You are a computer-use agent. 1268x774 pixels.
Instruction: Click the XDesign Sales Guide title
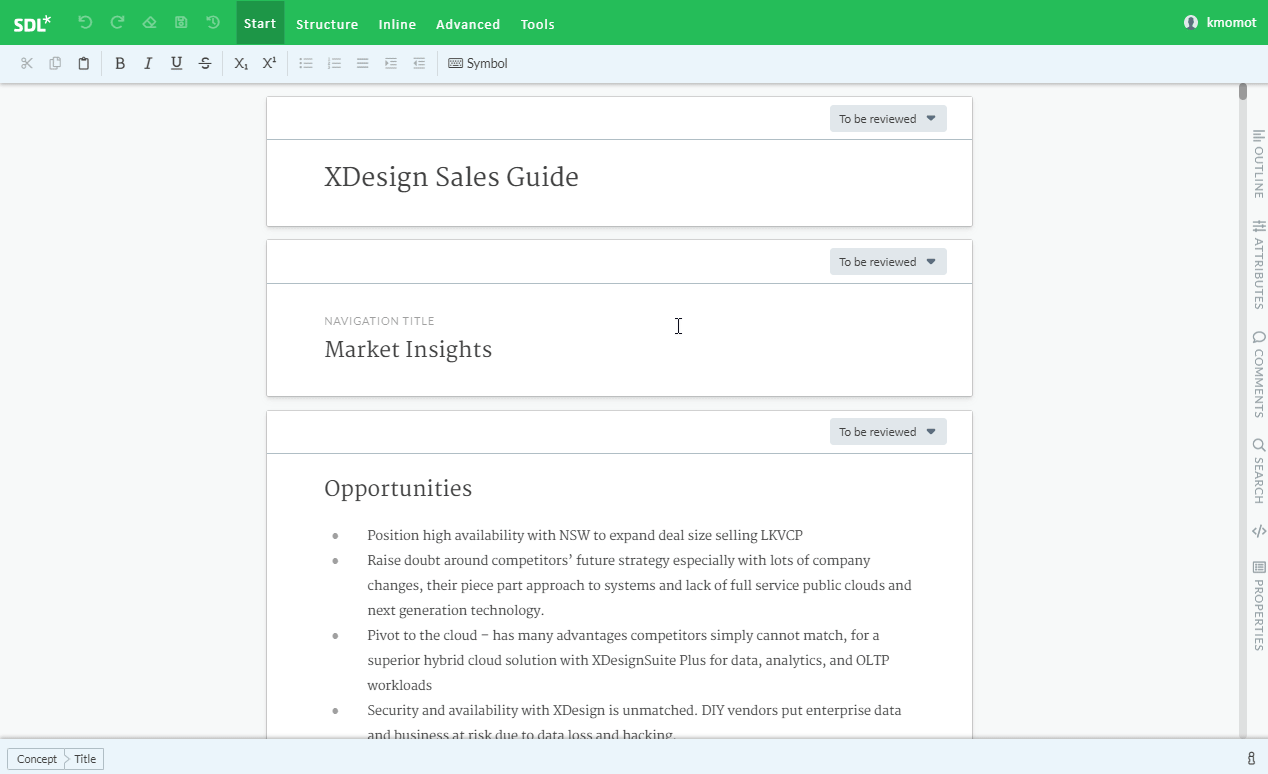click(451, 177)
